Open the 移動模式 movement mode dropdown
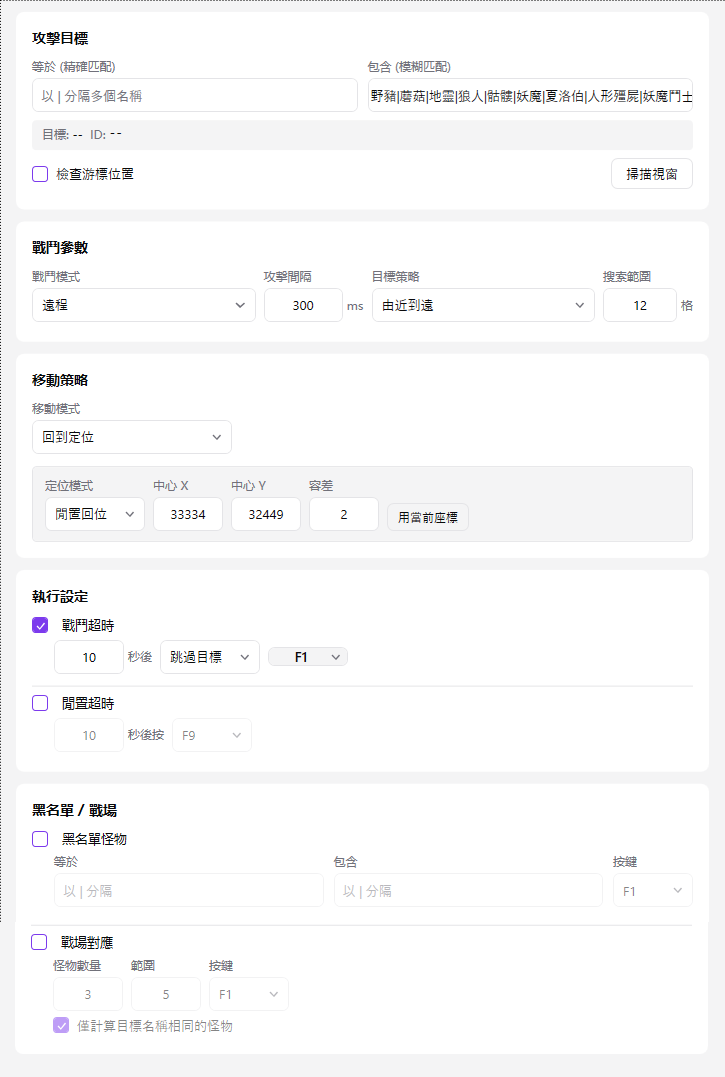The height and width of the screenshot is (1077, 725). [x=131, y=437]
